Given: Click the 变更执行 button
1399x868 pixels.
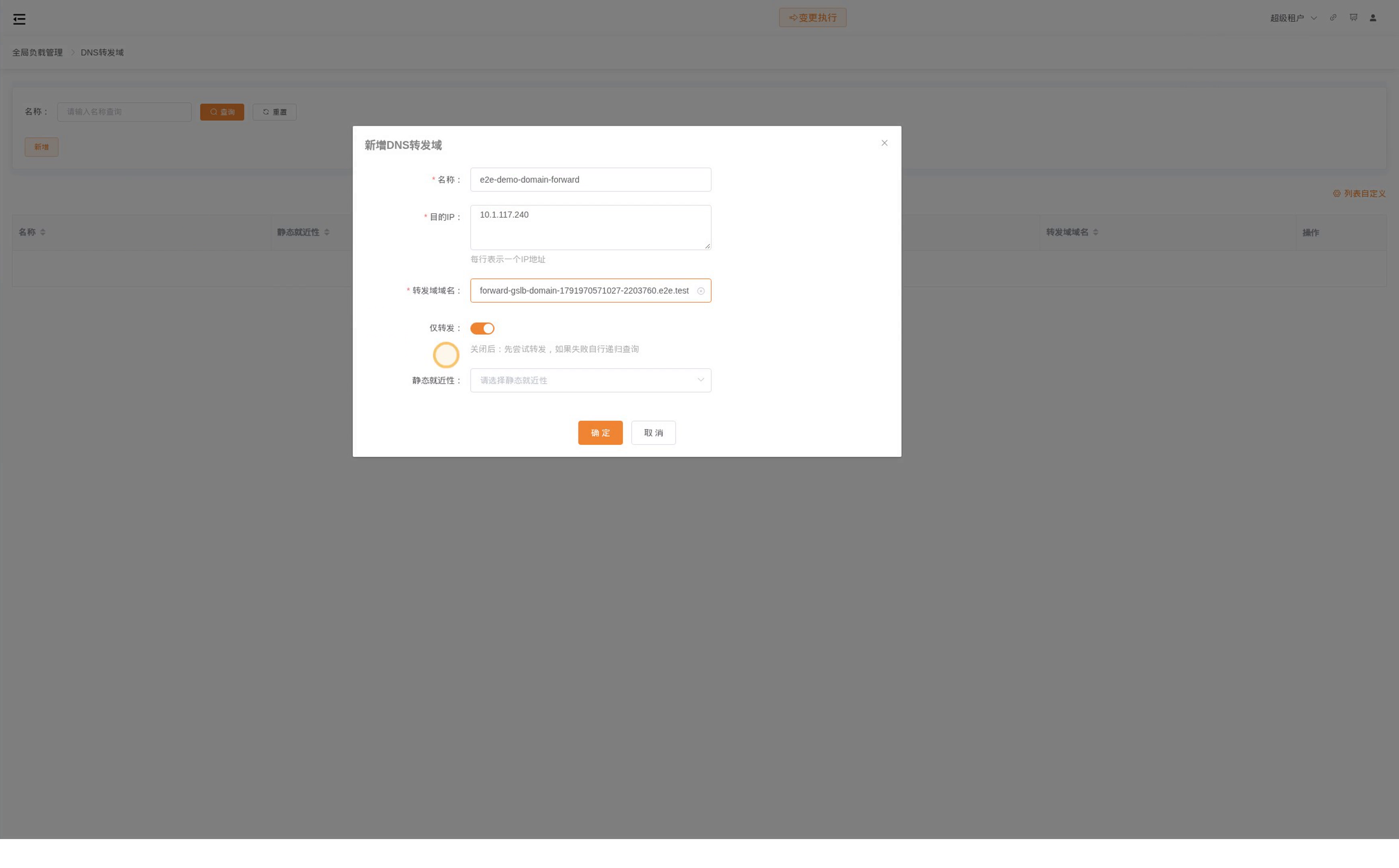Looking at the screenshot, I should click(812, 18).
